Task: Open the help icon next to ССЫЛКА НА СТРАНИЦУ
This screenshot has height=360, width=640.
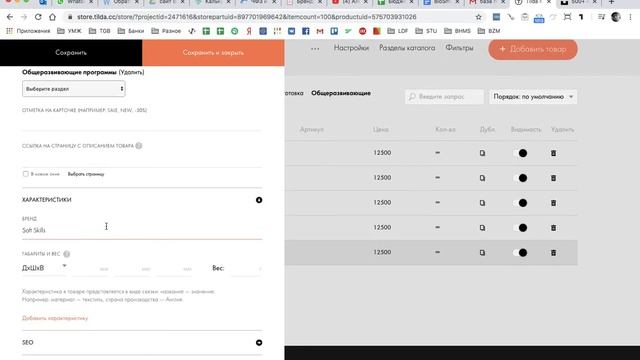Action: click(139, 146)
